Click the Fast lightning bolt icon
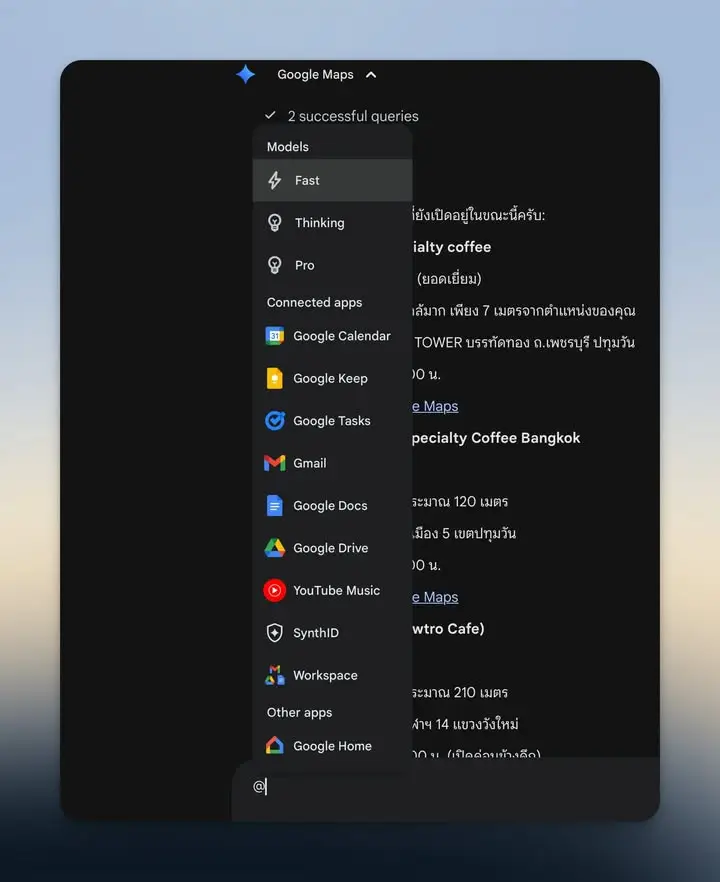The image size is (720, 882). tap(274, 181)
